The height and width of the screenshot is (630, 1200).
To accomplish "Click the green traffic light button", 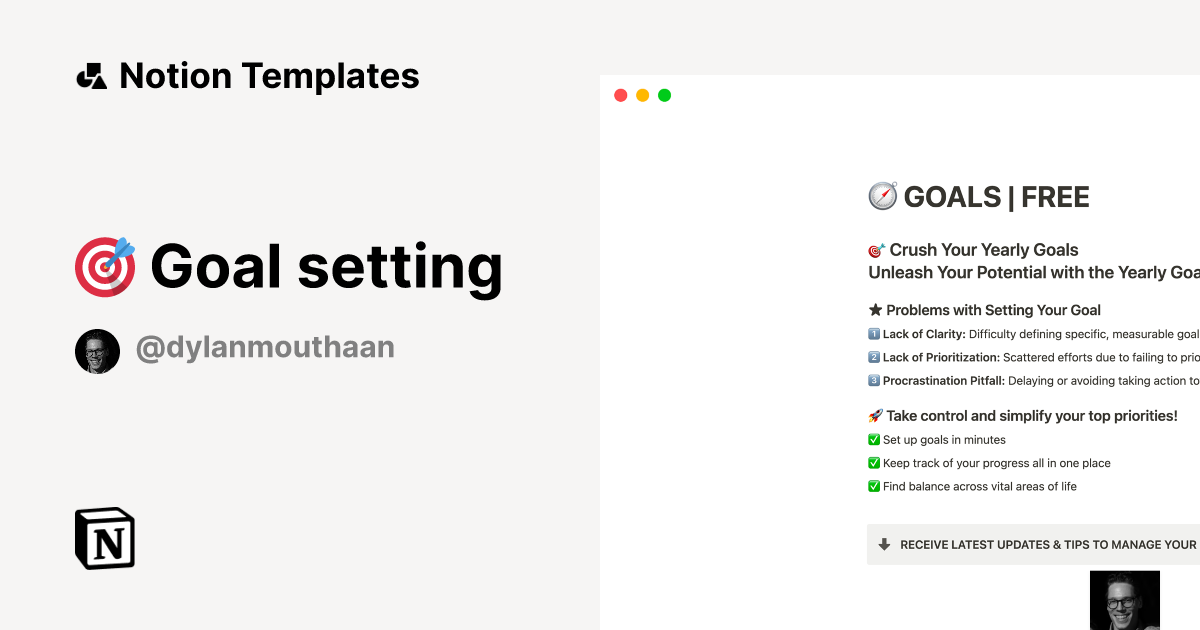I will coord(664,94).
